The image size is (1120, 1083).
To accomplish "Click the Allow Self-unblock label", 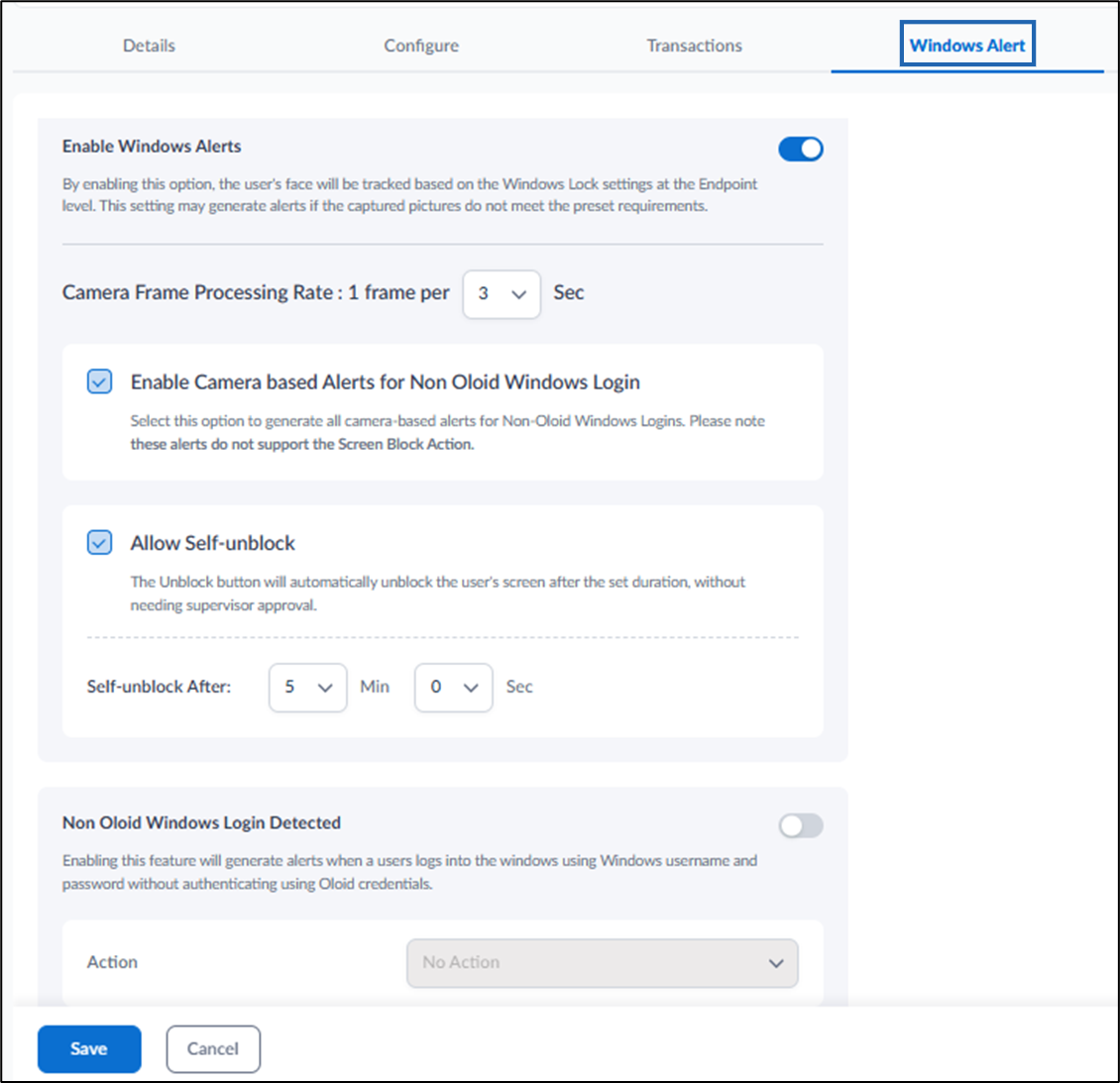I will click(212, 543).
